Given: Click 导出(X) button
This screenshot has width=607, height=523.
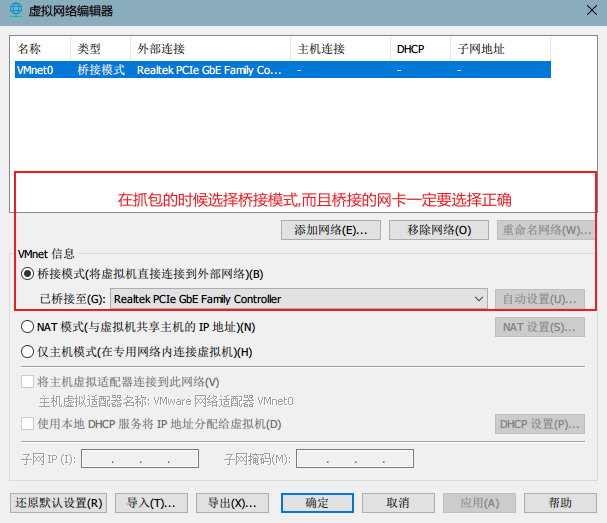Looking at the screenshot, I should tap(232, 503).
